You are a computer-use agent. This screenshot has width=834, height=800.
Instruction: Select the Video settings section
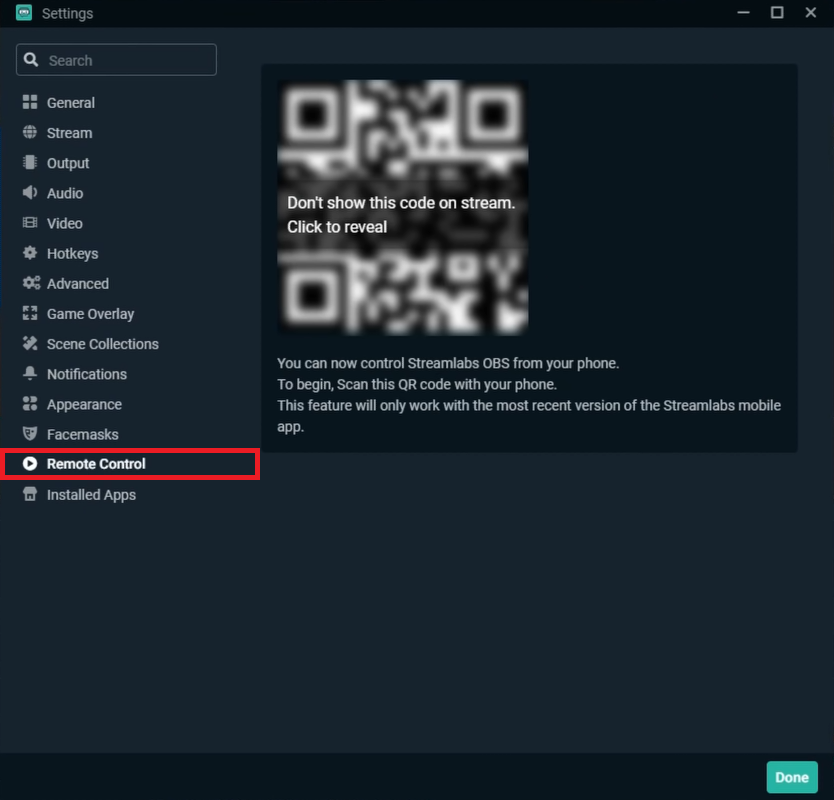(x=65, y=223)
